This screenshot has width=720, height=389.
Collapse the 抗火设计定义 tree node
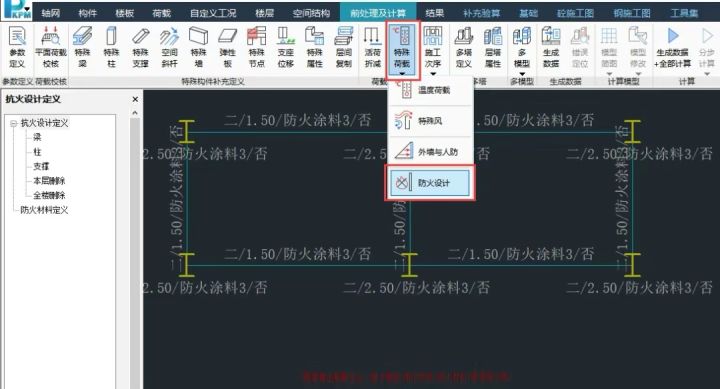[13, 123]
